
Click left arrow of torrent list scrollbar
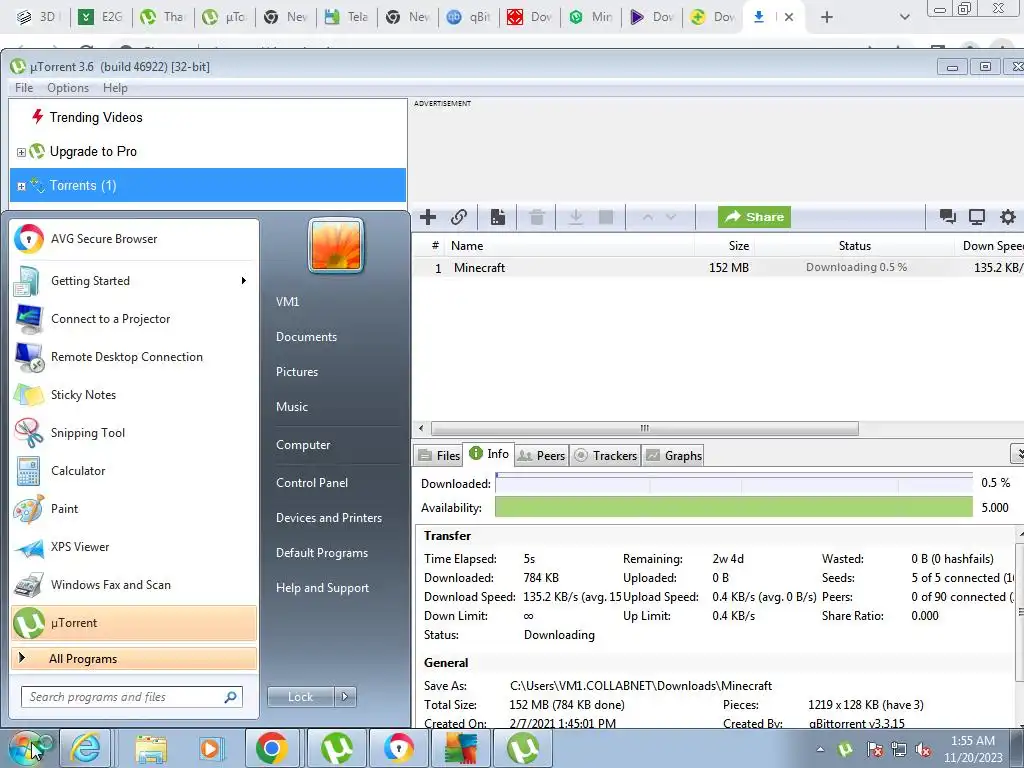(x=421, y=428)
